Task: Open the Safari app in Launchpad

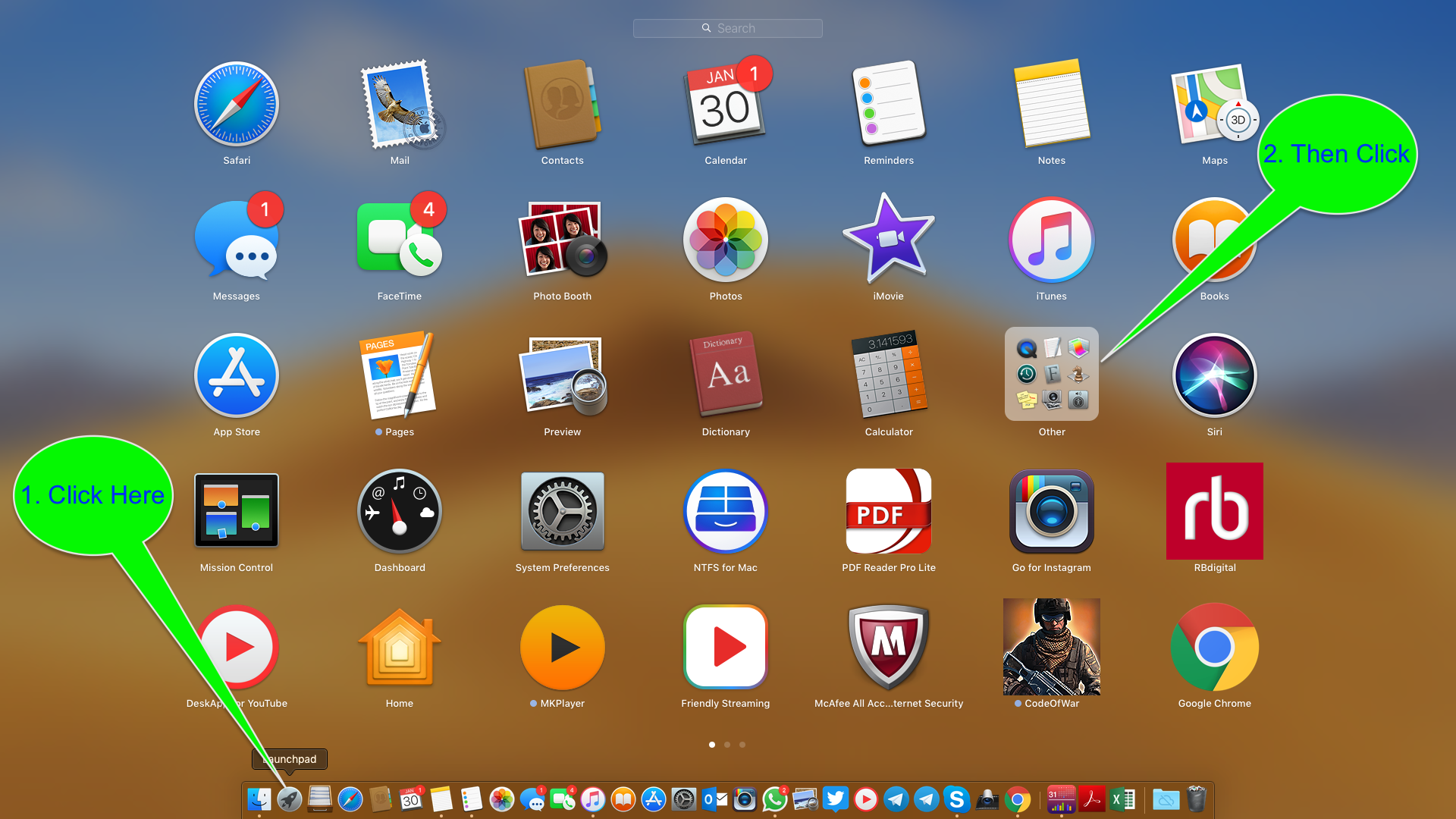Action: pos(237,104)
